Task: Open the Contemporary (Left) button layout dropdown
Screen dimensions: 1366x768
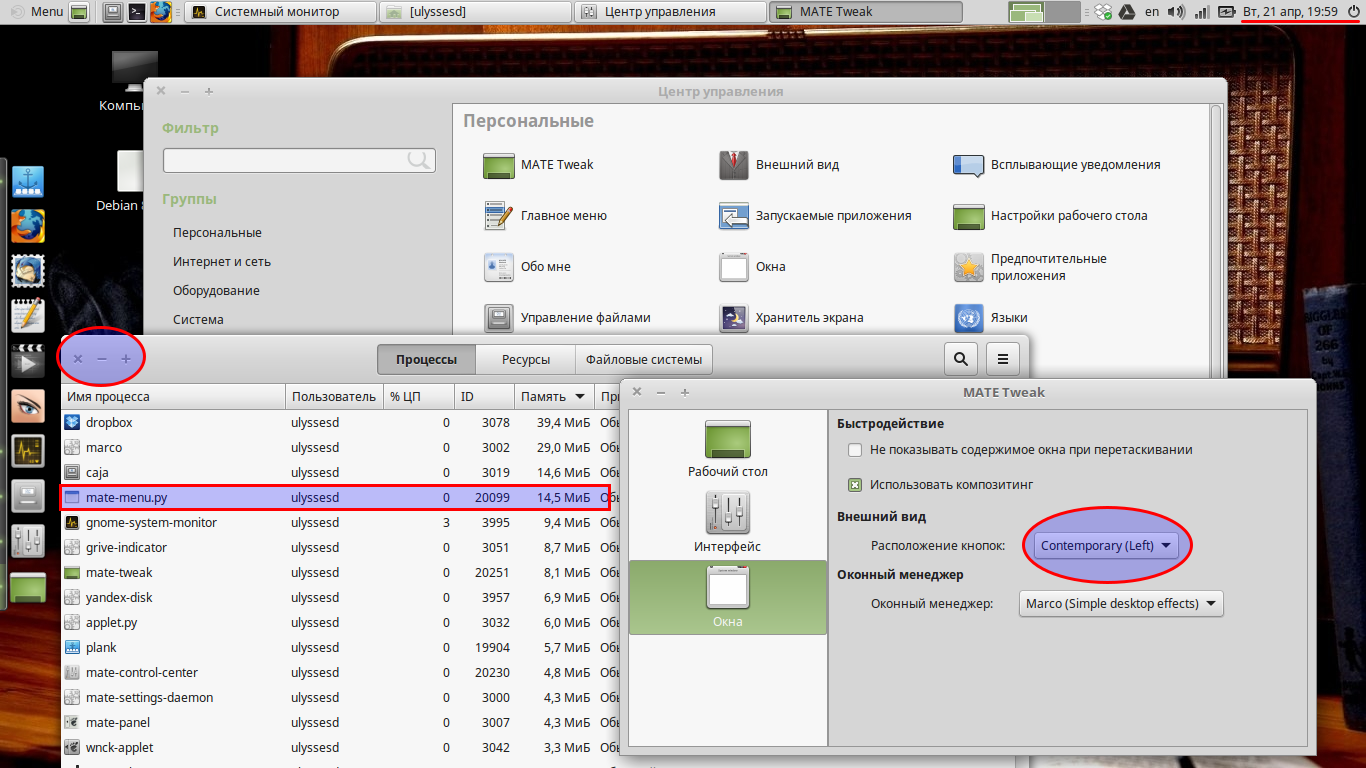Action: coord(1106,545)
